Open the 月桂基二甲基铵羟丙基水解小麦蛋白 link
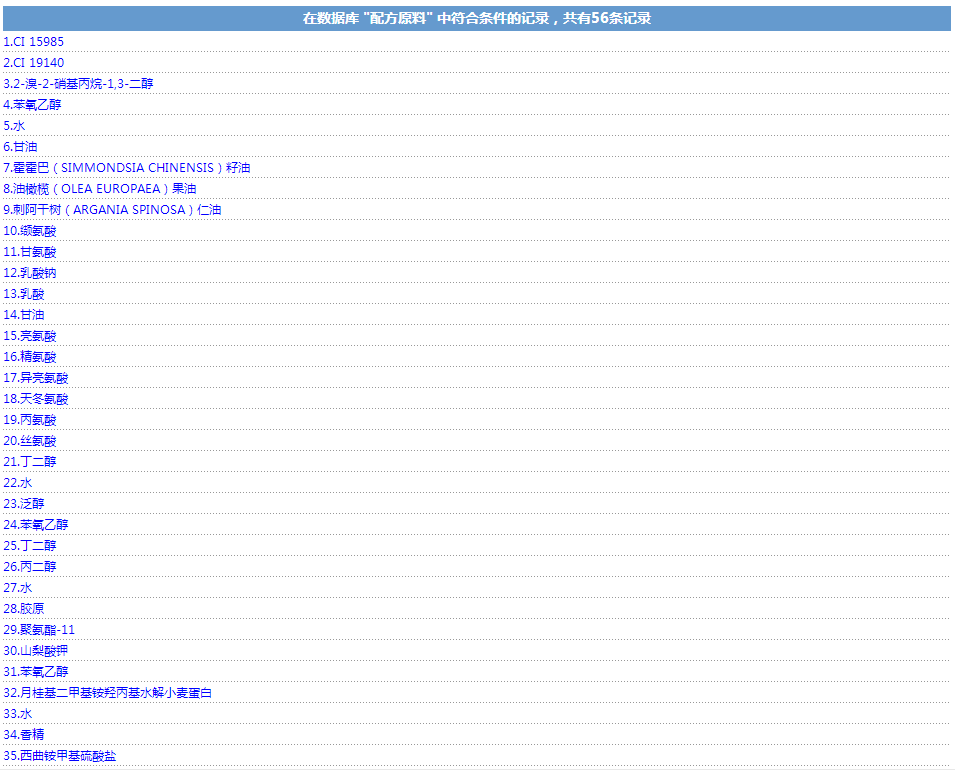The width and height of the screenshot is (955, 773). pyautogui.click(x=108, y=693)
